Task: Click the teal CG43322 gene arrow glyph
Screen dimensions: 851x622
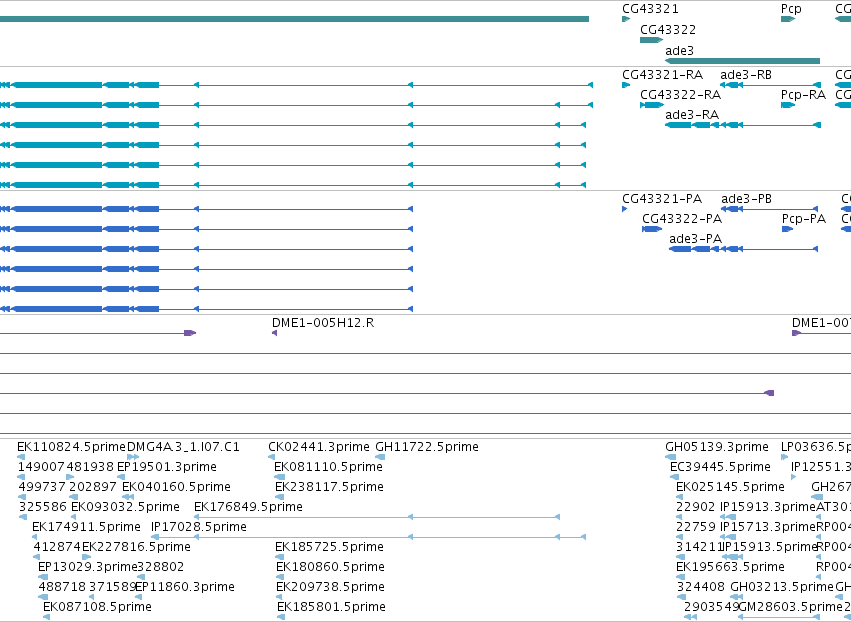Action: (651, 40)
